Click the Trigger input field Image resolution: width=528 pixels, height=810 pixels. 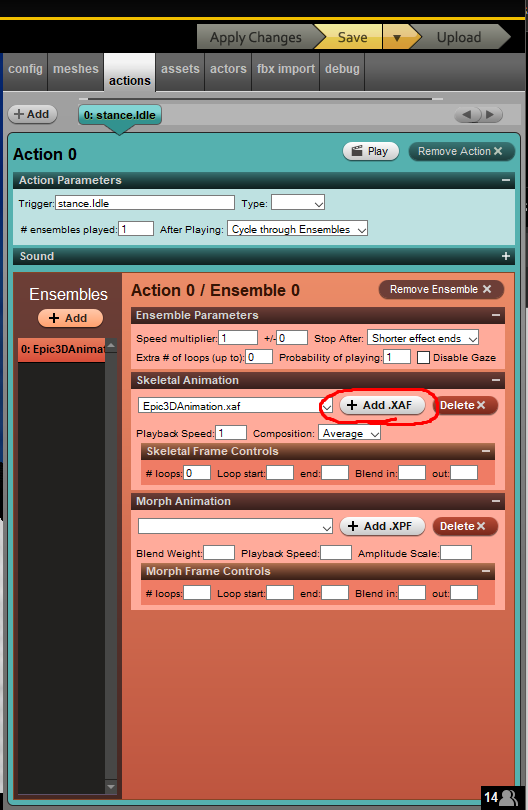coord(145,203)
